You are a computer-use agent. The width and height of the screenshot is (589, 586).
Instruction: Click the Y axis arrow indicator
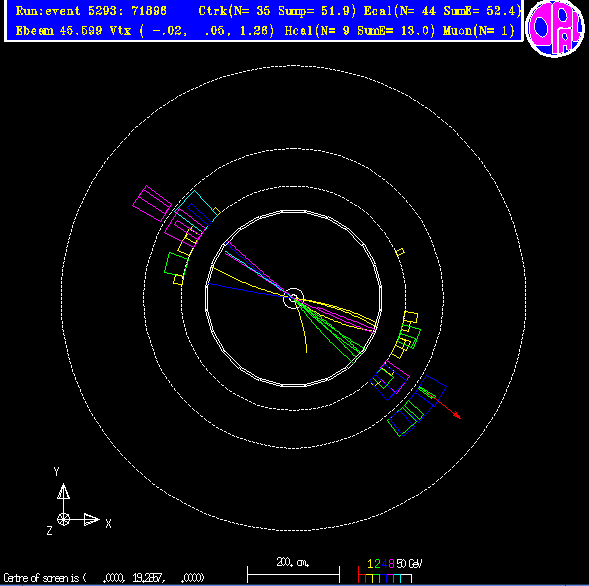pos(63,491)
